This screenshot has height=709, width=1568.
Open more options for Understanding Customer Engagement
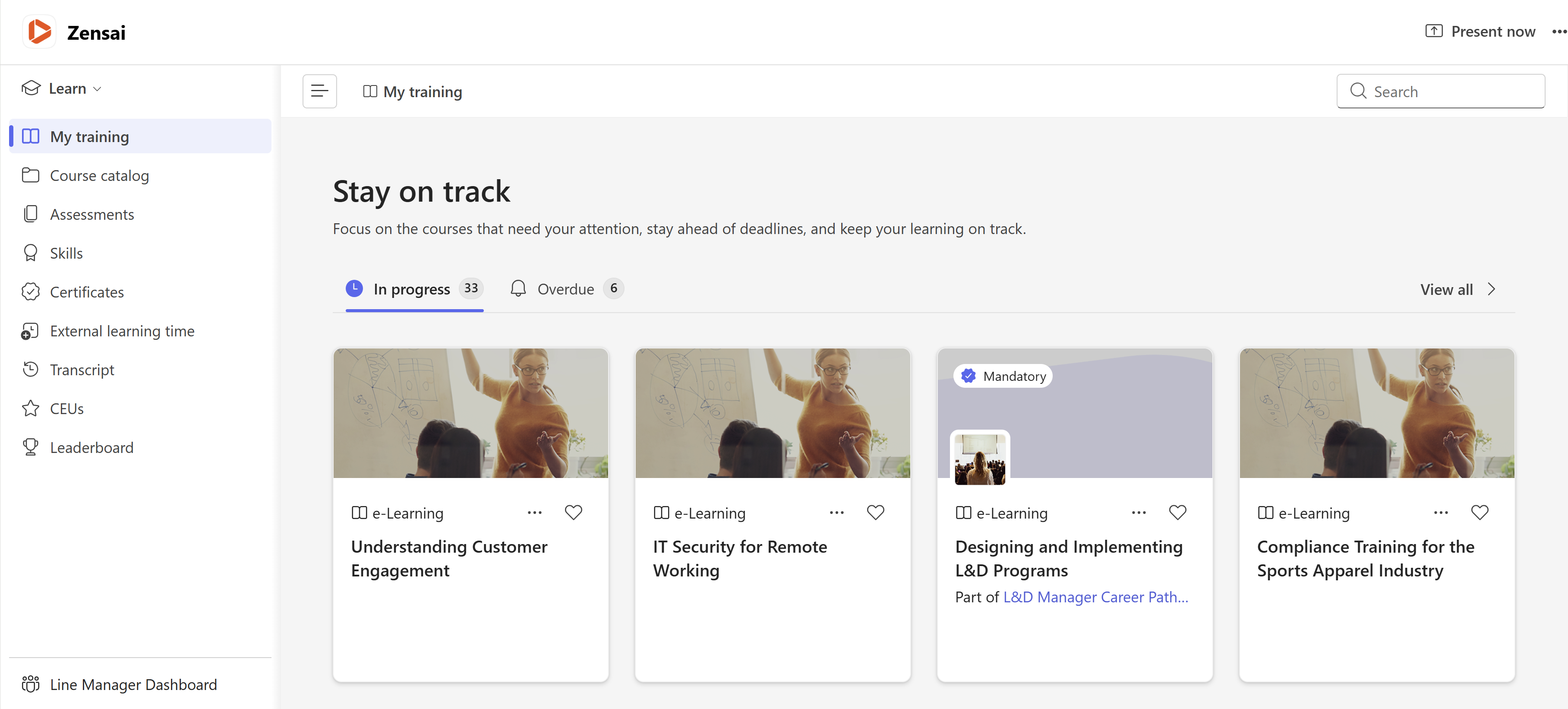[x=534, y=513]
